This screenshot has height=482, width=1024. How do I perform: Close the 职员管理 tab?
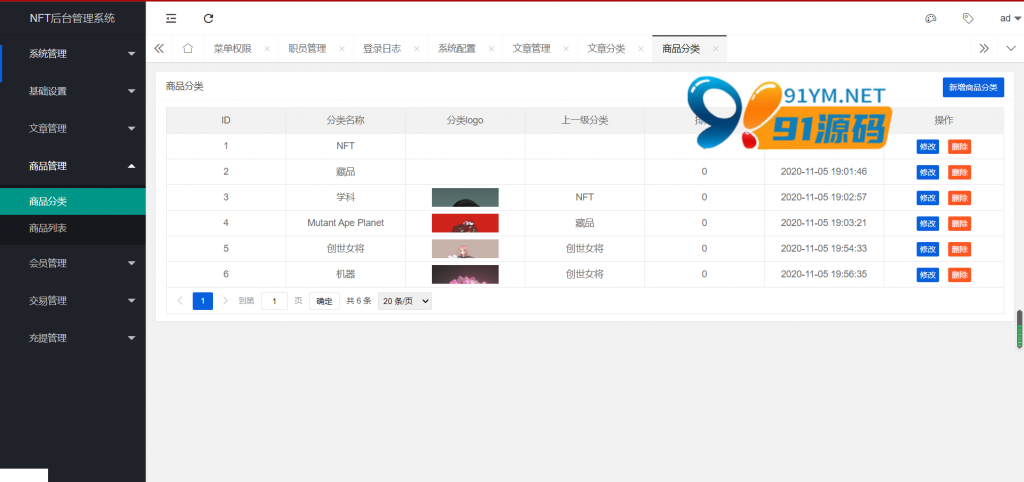tap(342, 49)
